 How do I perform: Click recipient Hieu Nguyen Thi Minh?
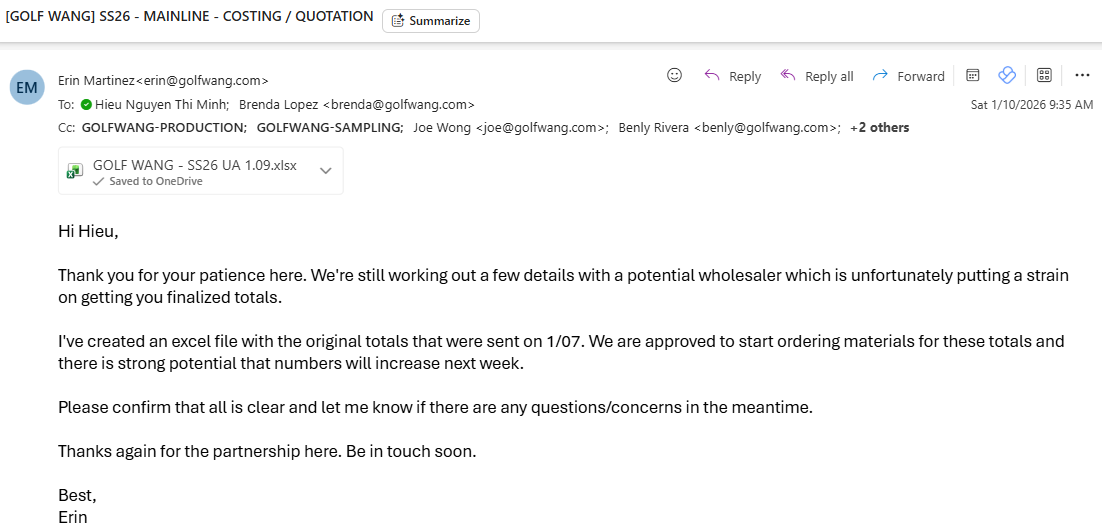coord(163,104)
